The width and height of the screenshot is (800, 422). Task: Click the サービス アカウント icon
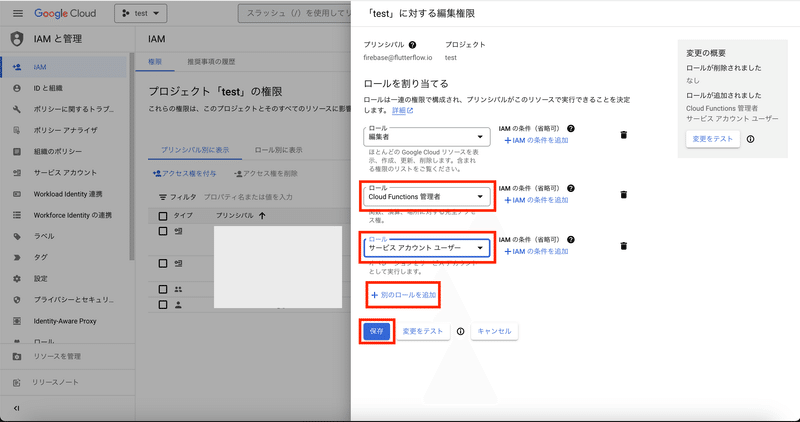[x=17, y=172]
